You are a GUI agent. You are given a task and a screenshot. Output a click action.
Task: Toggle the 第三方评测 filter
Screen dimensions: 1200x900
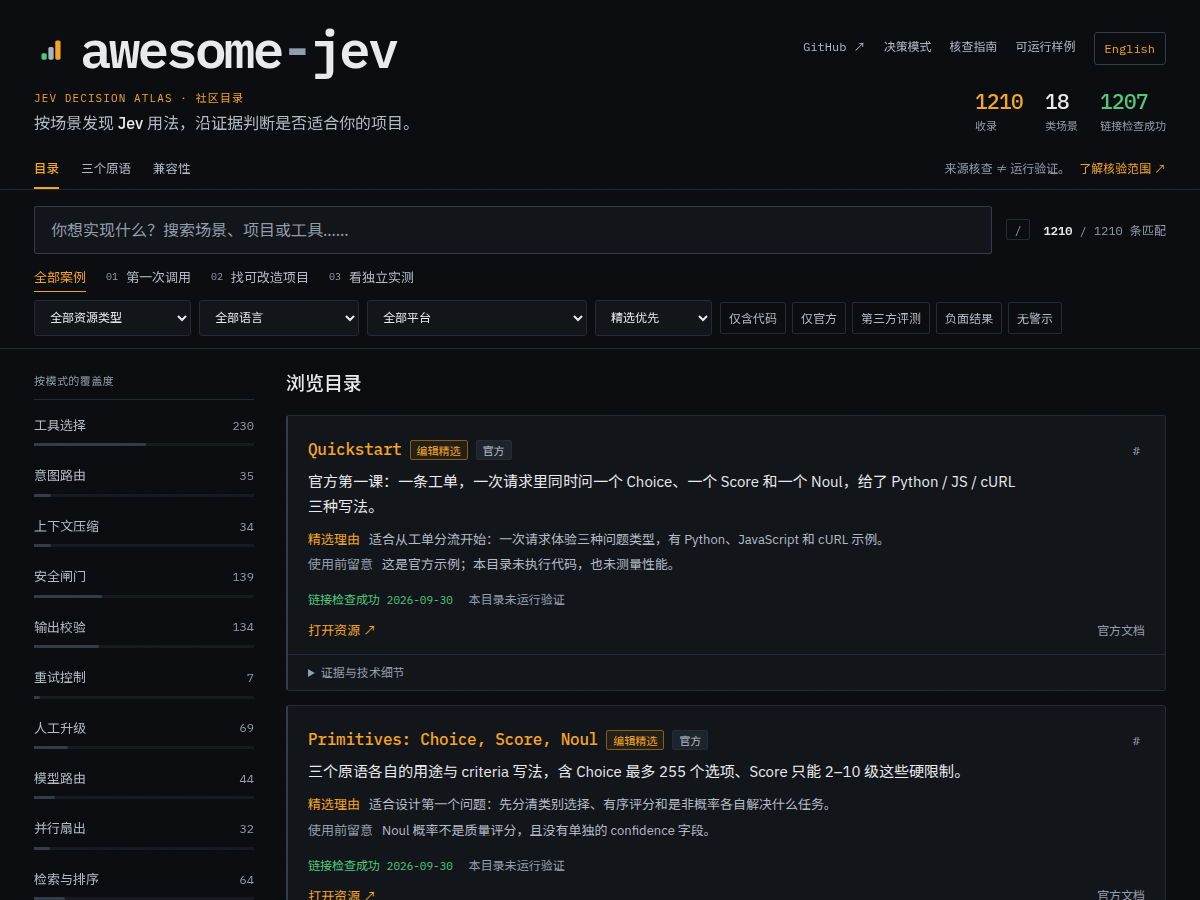891,318
